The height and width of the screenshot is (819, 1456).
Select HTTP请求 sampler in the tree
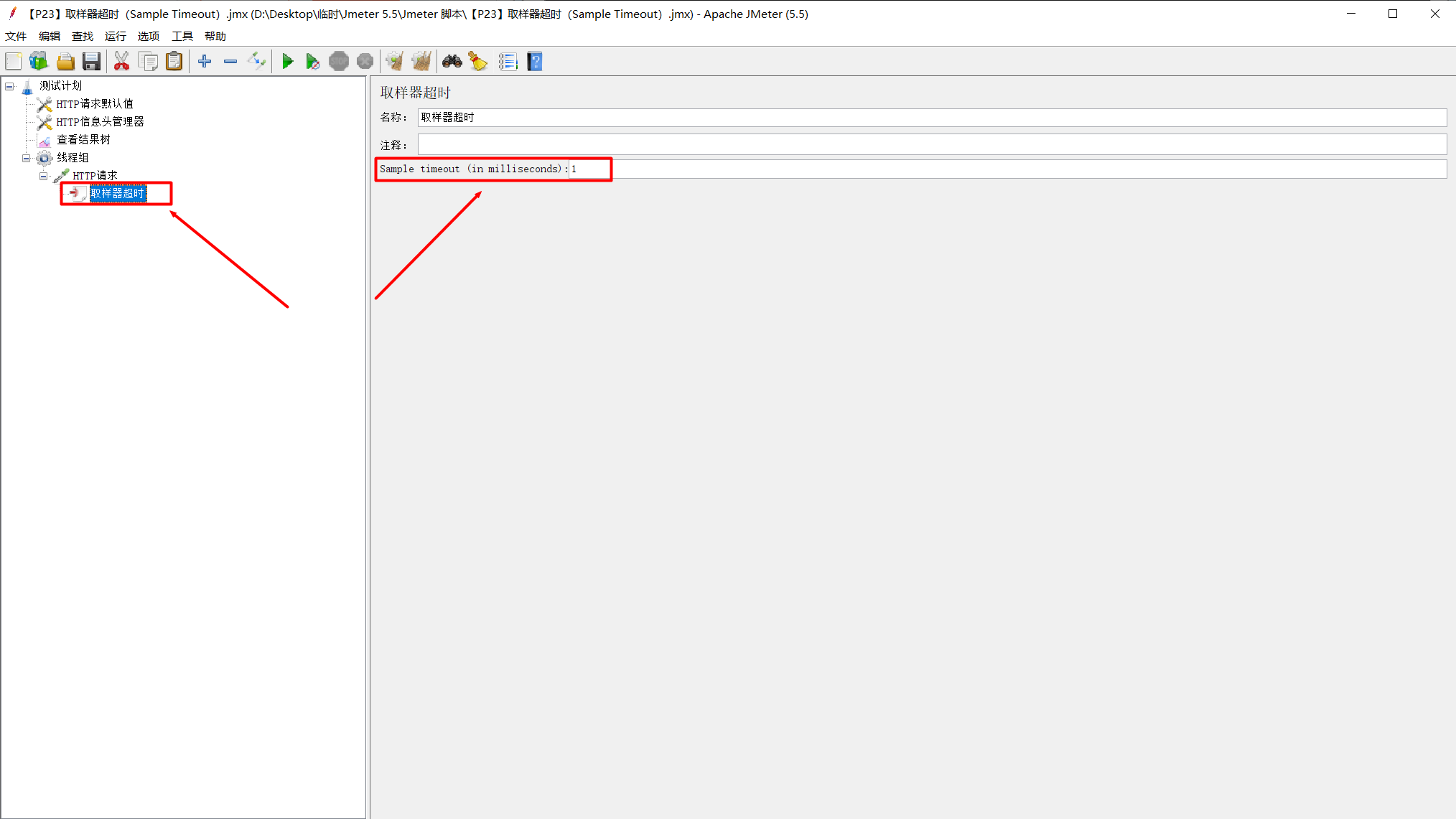(95, 176)
